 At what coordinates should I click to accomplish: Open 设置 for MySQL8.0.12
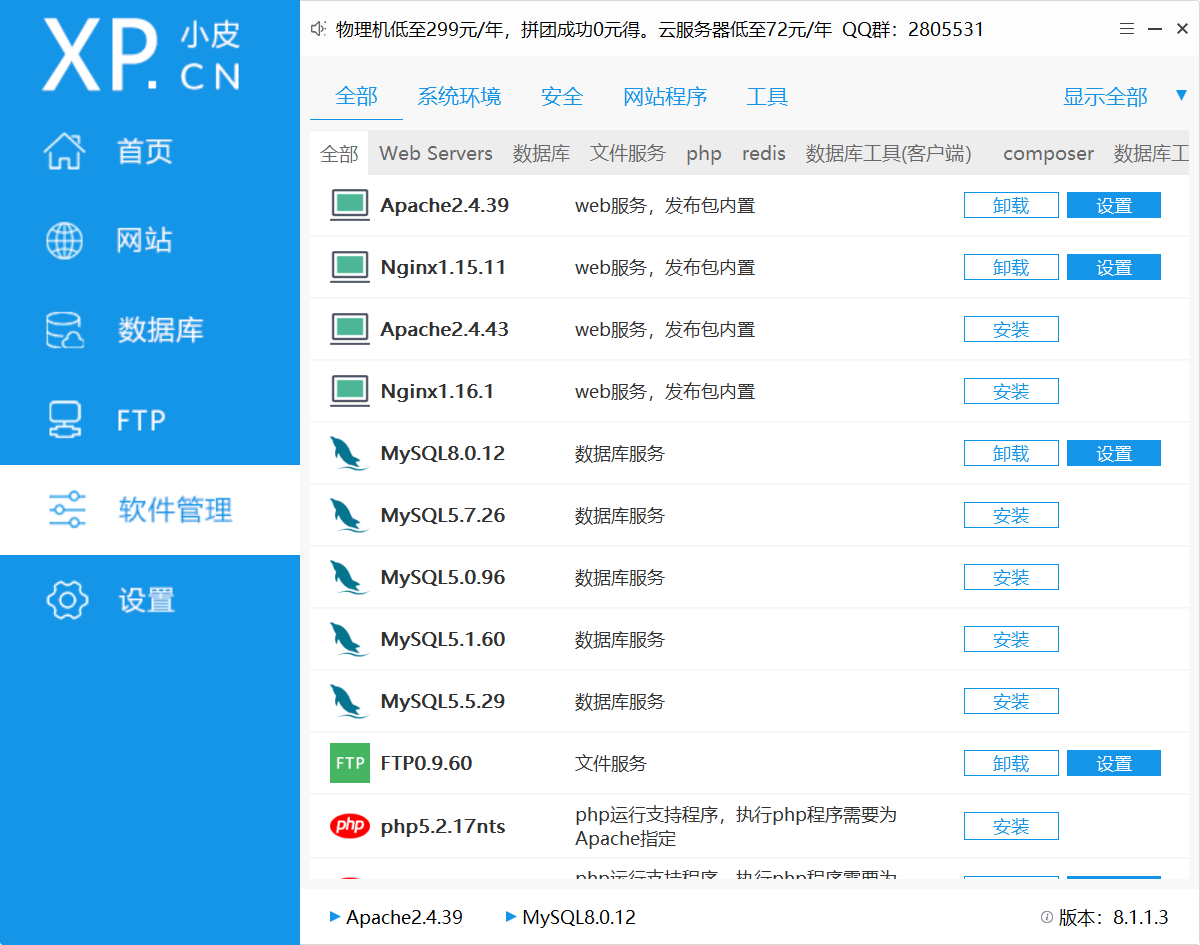[1113, 454]
